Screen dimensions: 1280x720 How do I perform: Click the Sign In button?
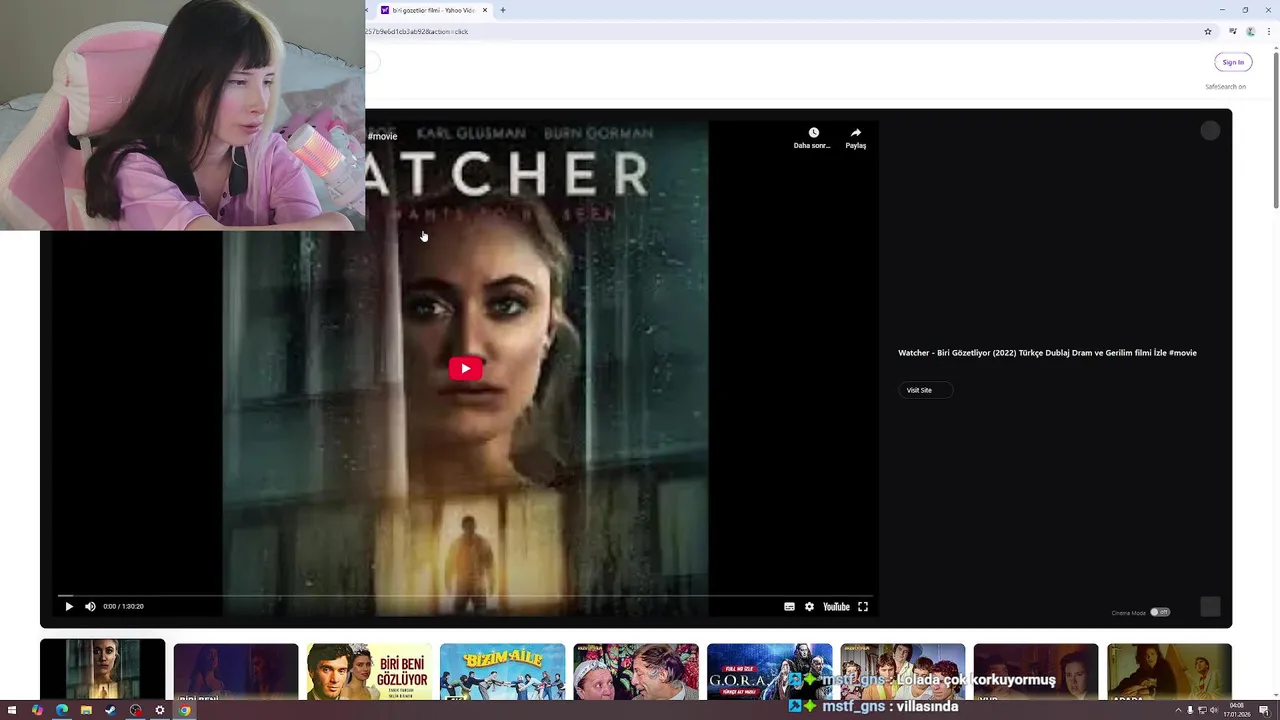[x=1233, y=62]
